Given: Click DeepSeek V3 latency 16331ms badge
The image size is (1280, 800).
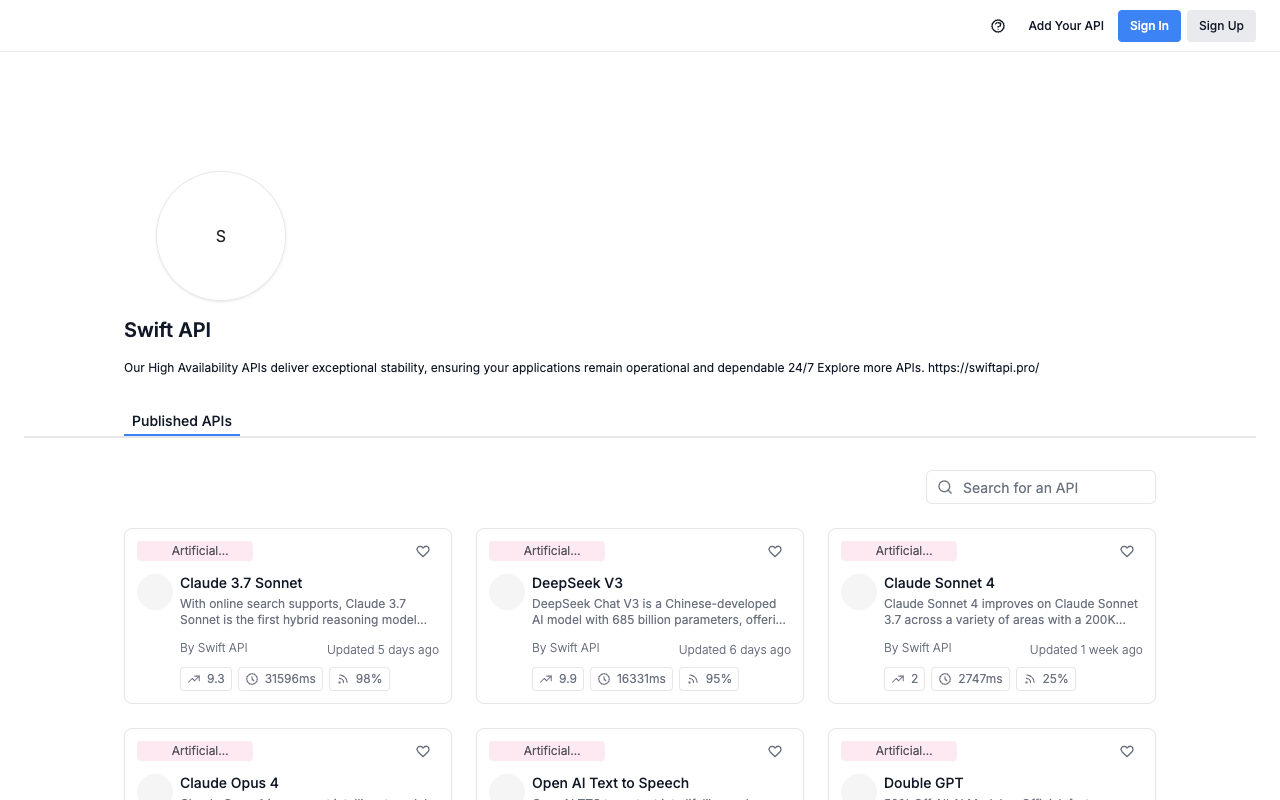Looking at the screenshot, I should tap(631, 679).
